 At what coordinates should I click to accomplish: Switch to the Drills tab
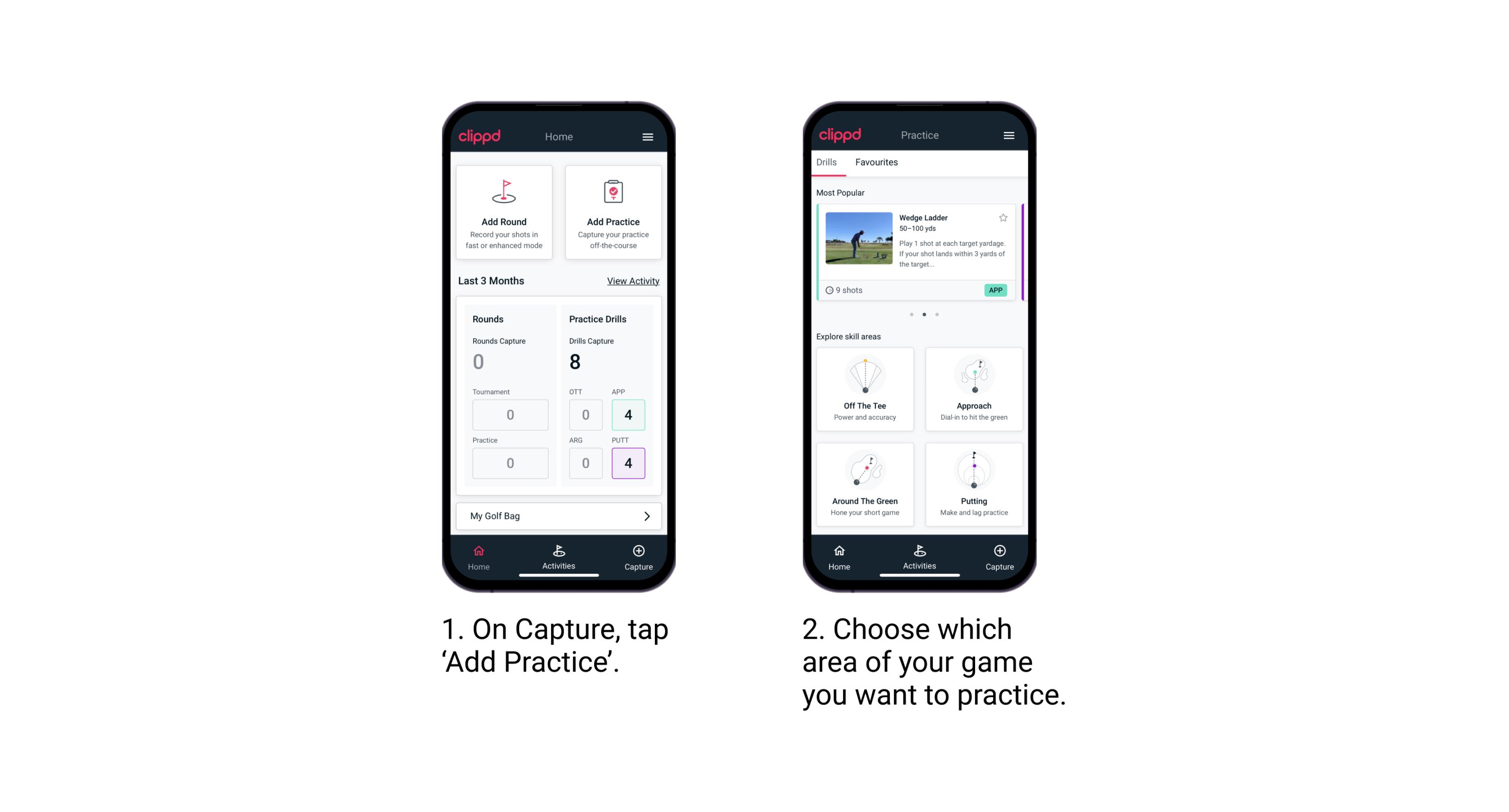pos(830,163)
